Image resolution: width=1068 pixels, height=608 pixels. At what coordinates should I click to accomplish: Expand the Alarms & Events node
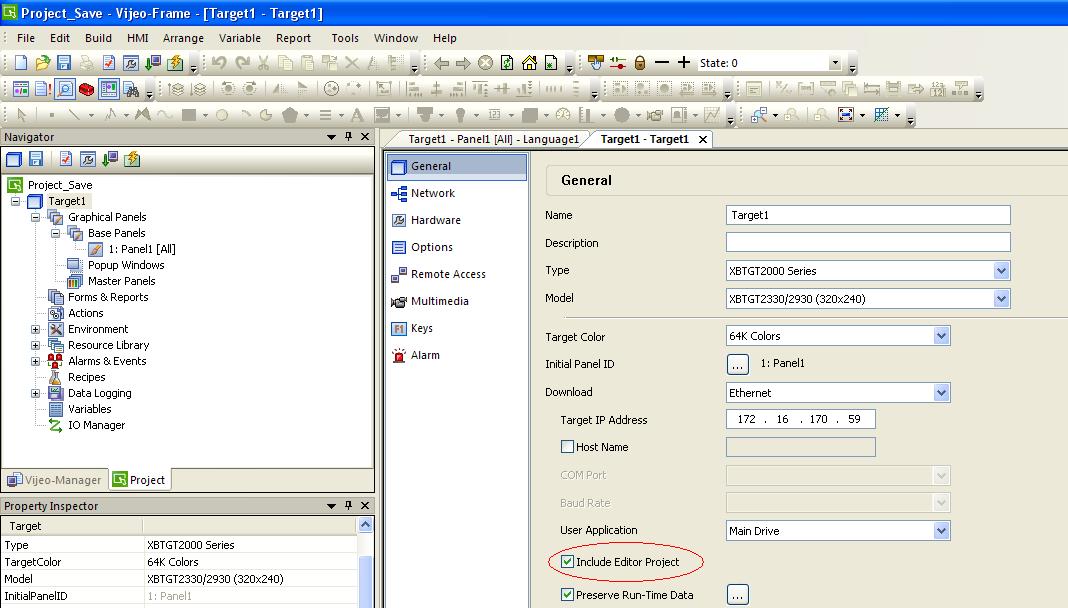(x=35, y=361)
